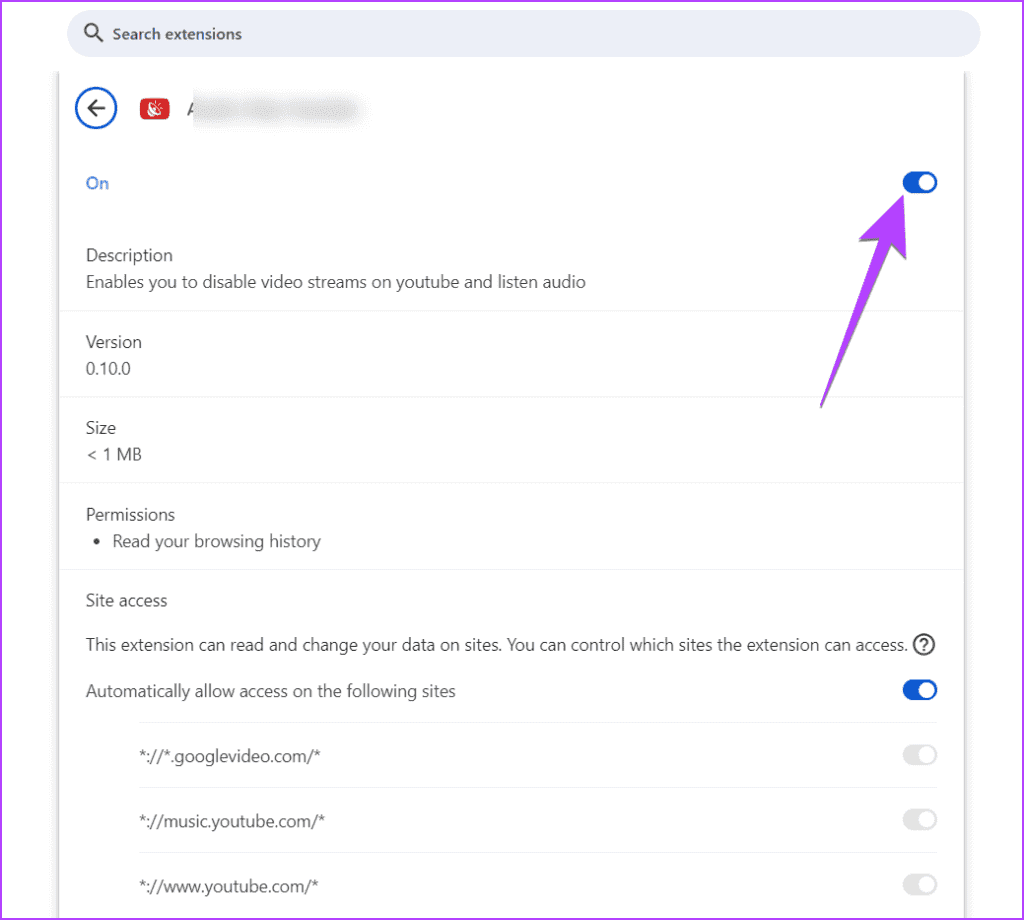Click the *://www.youtube.com/* site entry

coord(229,886)
